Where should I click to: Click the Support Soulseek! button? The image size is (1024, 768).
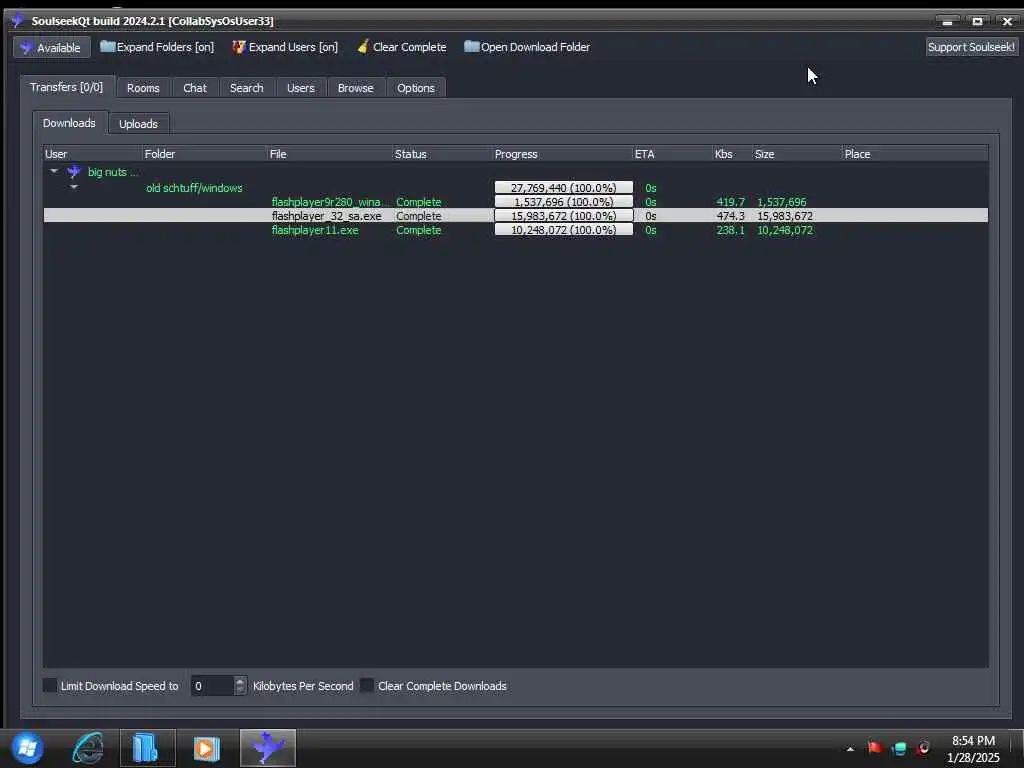971,47
